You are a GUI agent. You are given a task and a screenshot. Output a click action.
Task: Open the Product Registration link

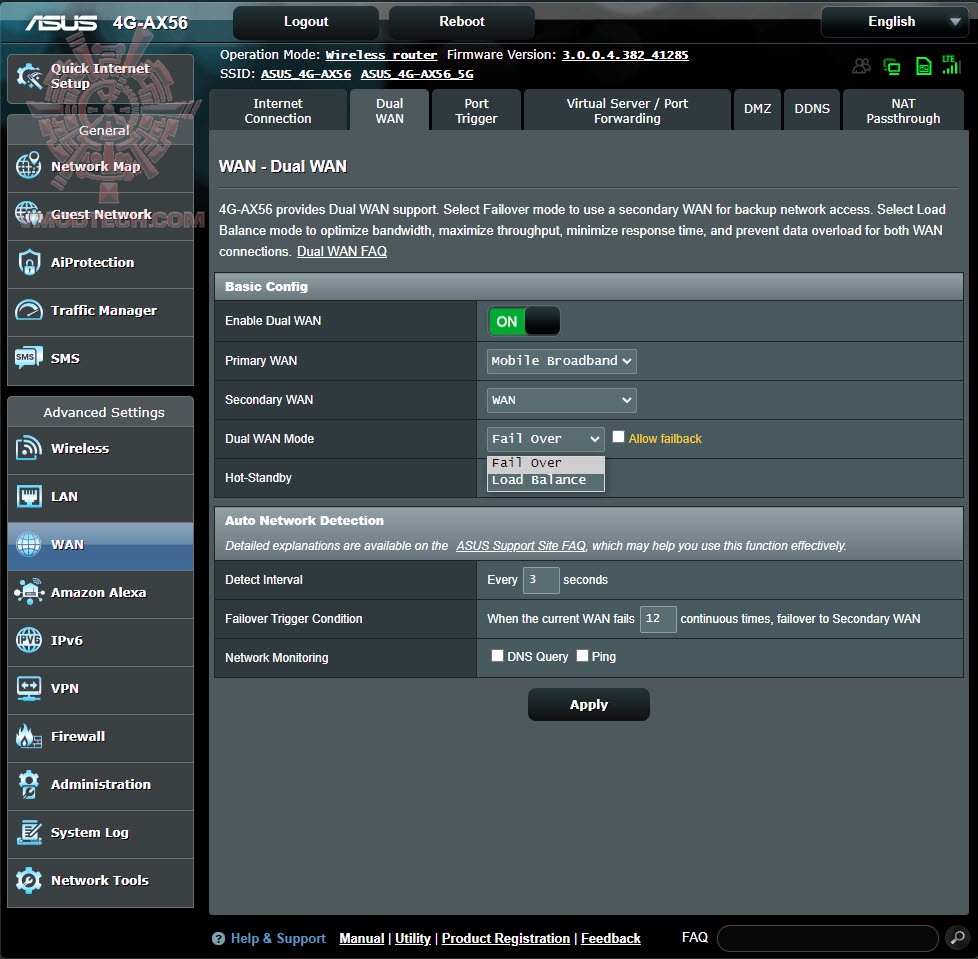click(506, 938)
